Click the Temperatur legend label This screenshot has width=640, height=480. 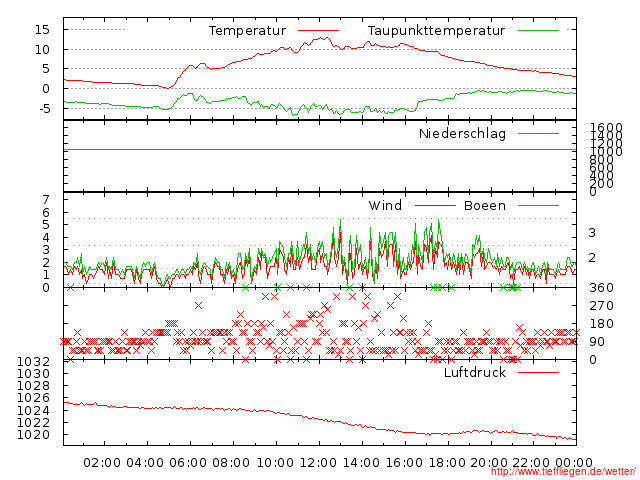point(247,31)
